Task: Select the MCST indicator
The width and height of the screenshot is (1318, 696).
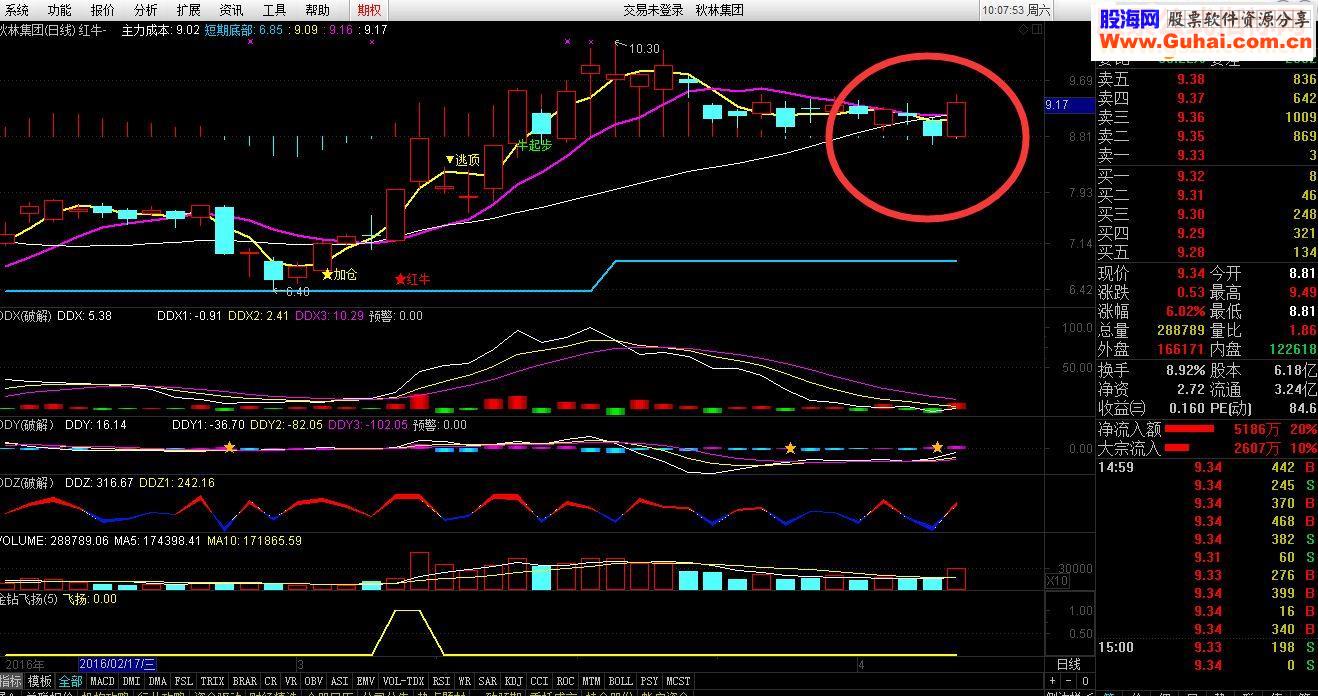Action: click(x=678, y=682)
